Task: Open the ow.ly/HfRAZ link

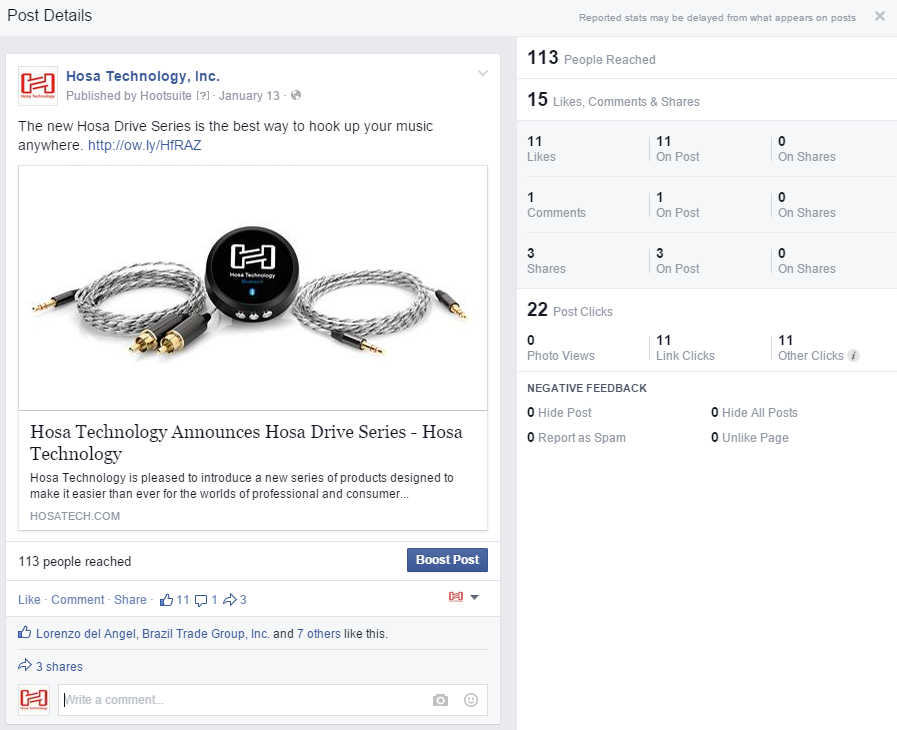Action: tap(145, 146)
